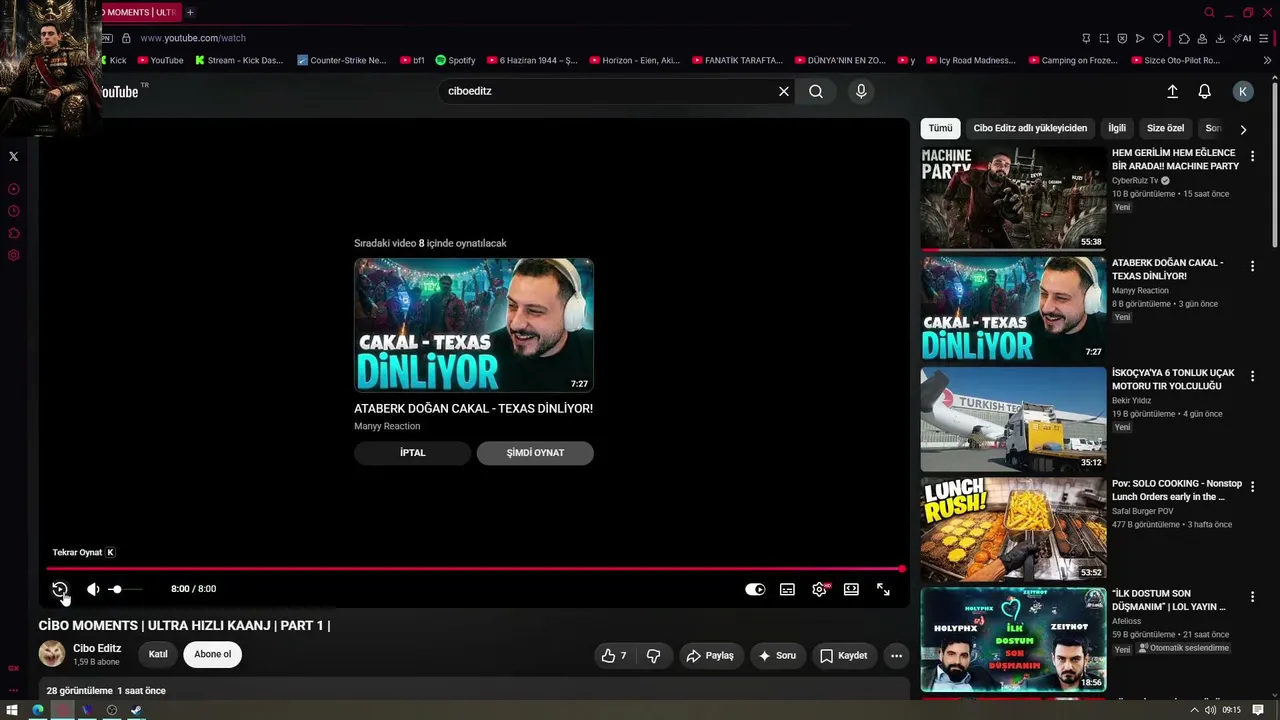The width and height of the screenshot is (1280, 720).
Task: Subscribe with the Abone ol button
Action: point(212,655)
